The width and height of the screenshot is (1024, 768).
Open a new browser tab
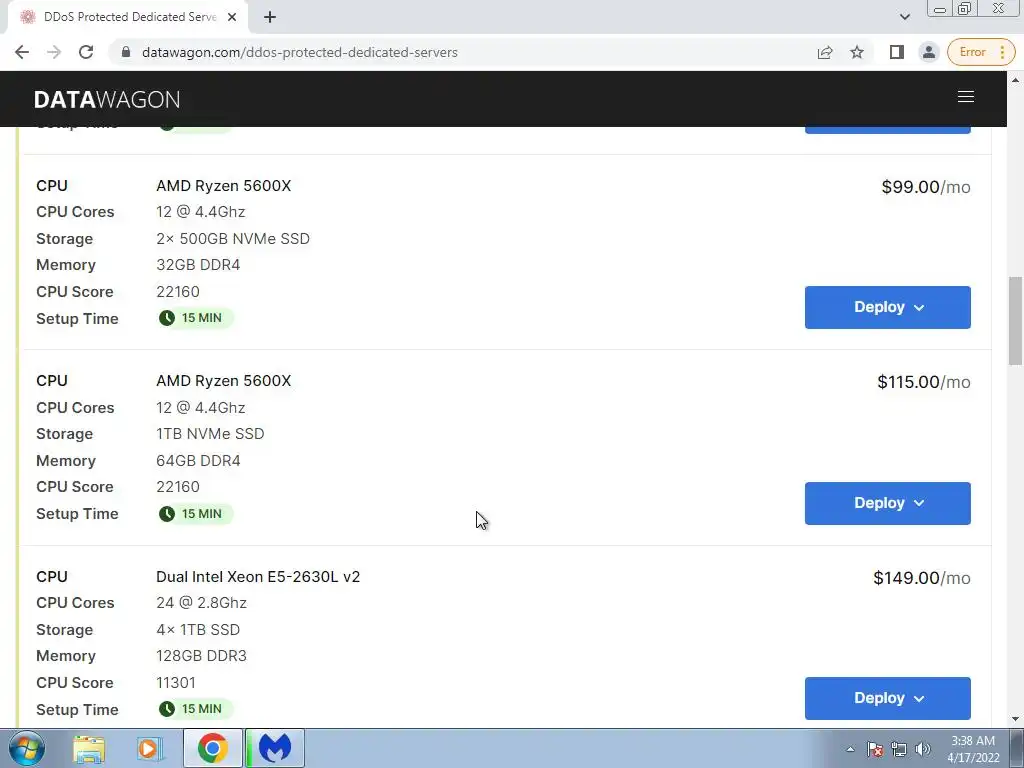[x=270, y=17]
